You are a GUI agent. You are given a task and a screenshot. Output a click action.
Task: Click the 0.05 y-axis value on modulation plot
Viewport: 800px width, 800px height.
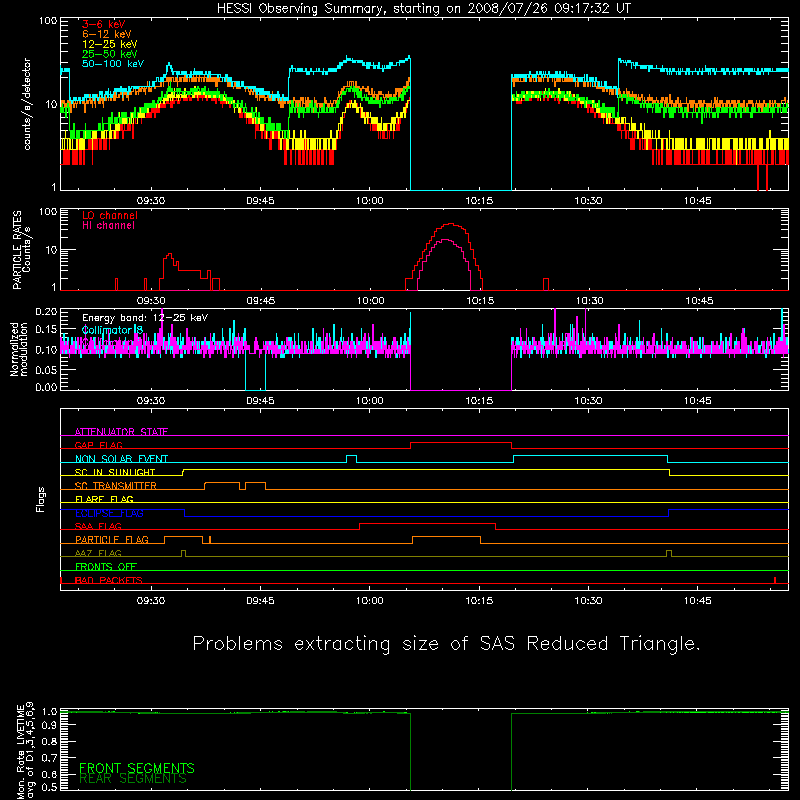[x=46, y=369]
